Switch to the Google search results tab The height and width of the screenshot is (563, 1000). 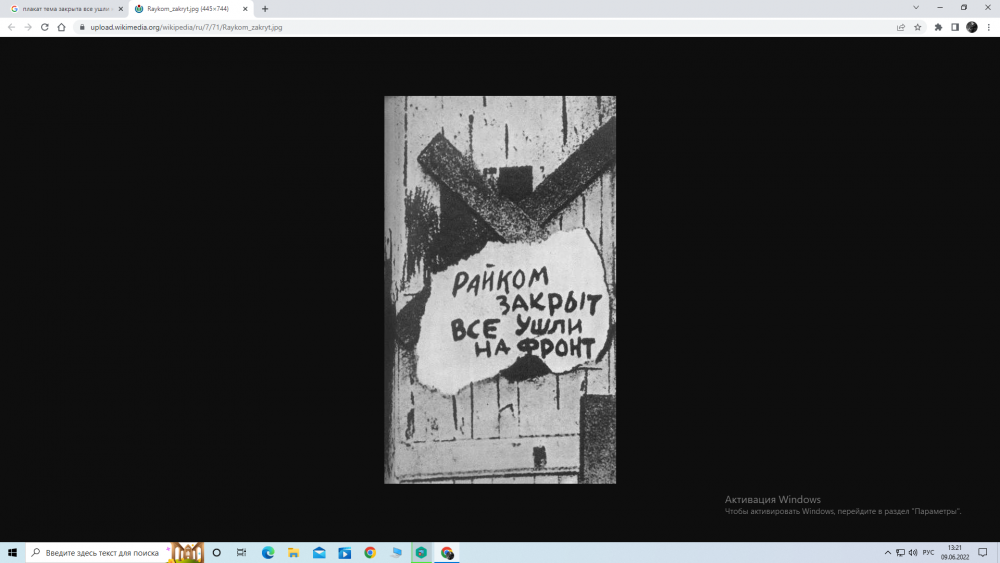point(64,9)
